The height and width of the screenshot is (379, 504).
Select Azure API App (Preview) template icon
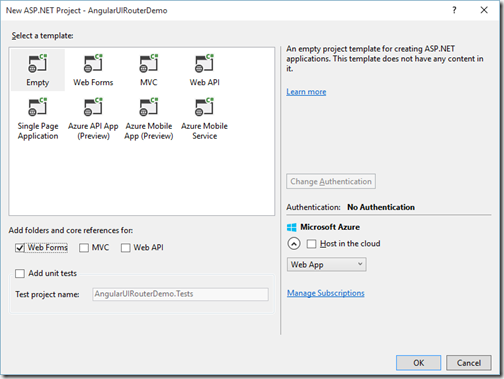pyautogui.click(x=93, y=107)
